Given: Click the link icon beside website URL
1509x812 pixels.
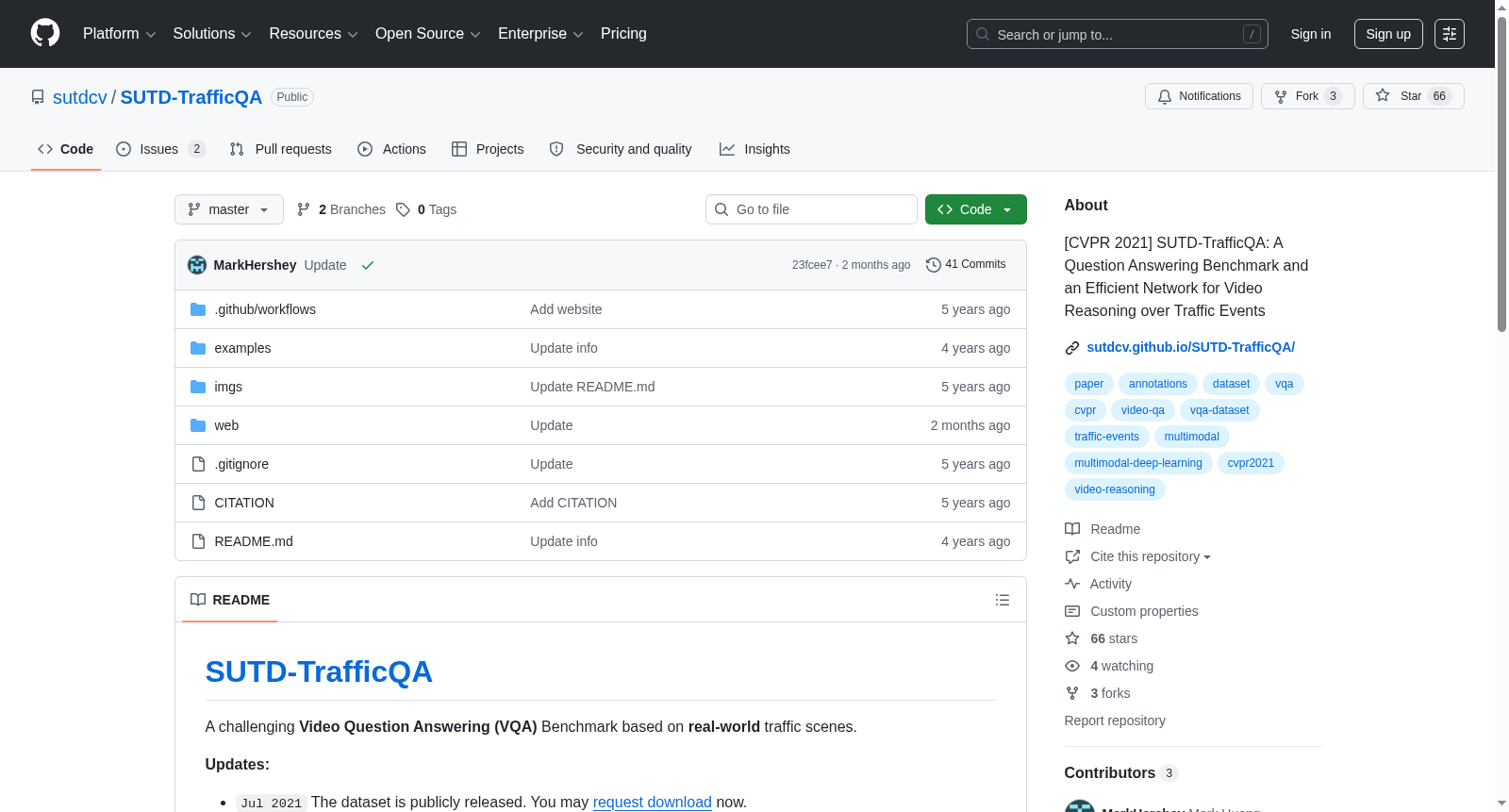Looking at the screenshot, I should click(1072, 348).
